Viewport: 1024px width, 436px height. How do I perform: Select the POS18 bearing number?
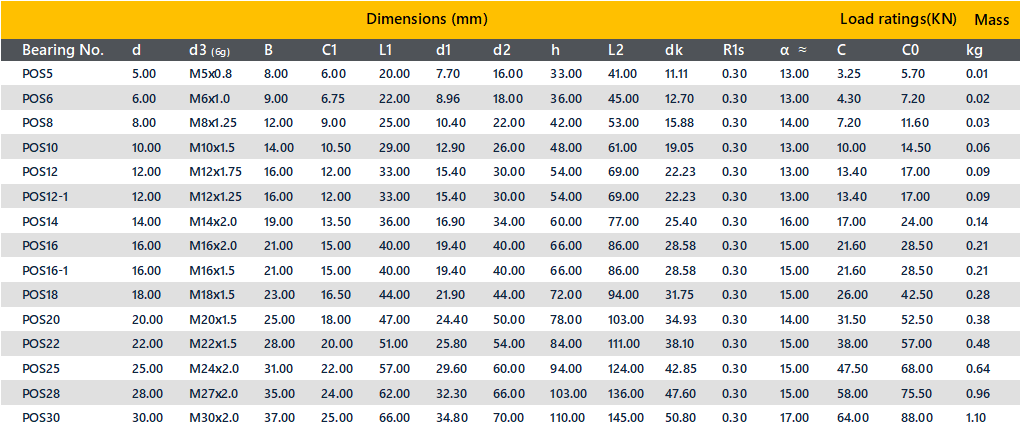[x=40, y=295]
